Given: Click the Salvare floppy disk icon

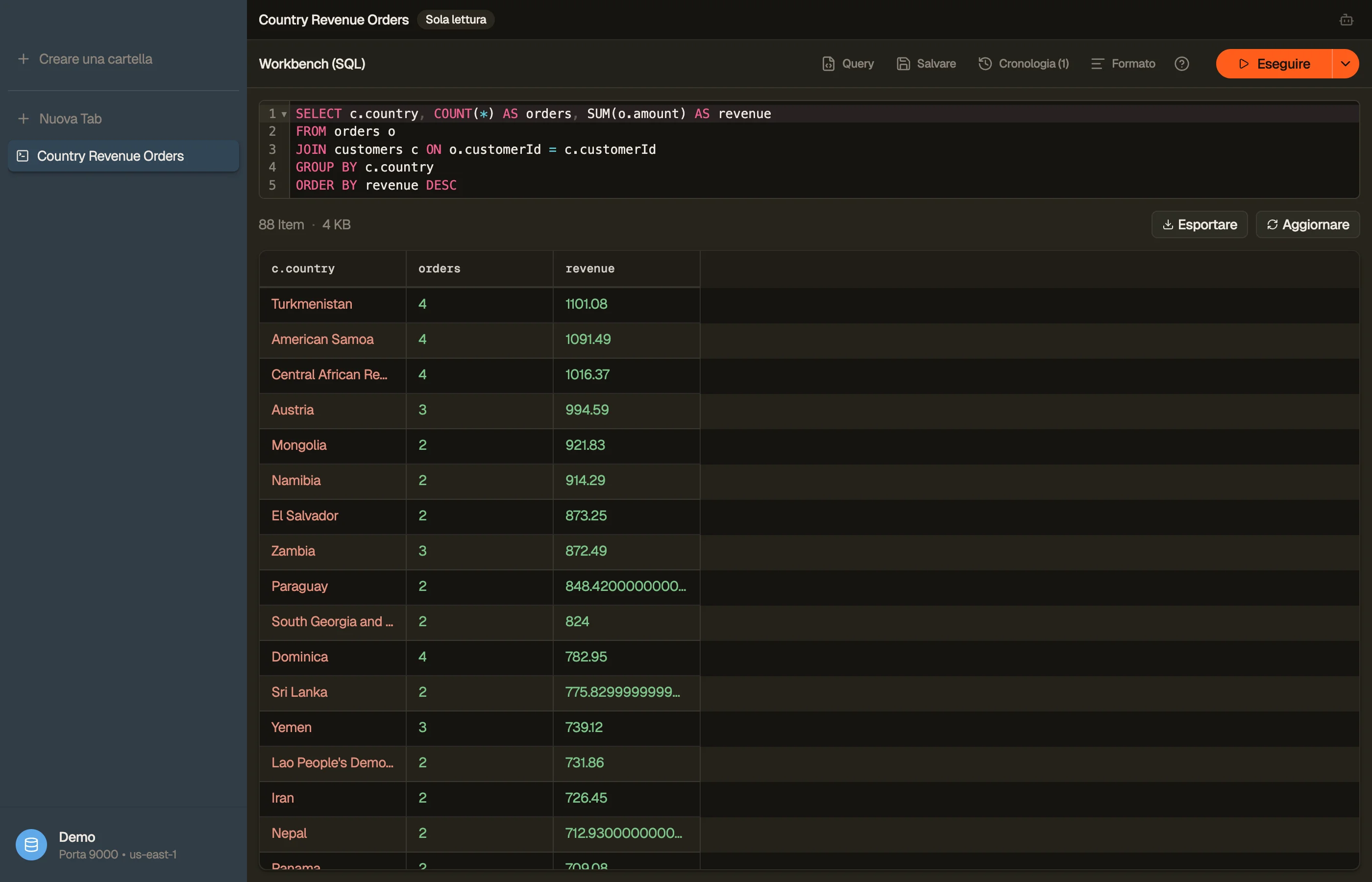Looking at the screenshot, I should (903, 64).
